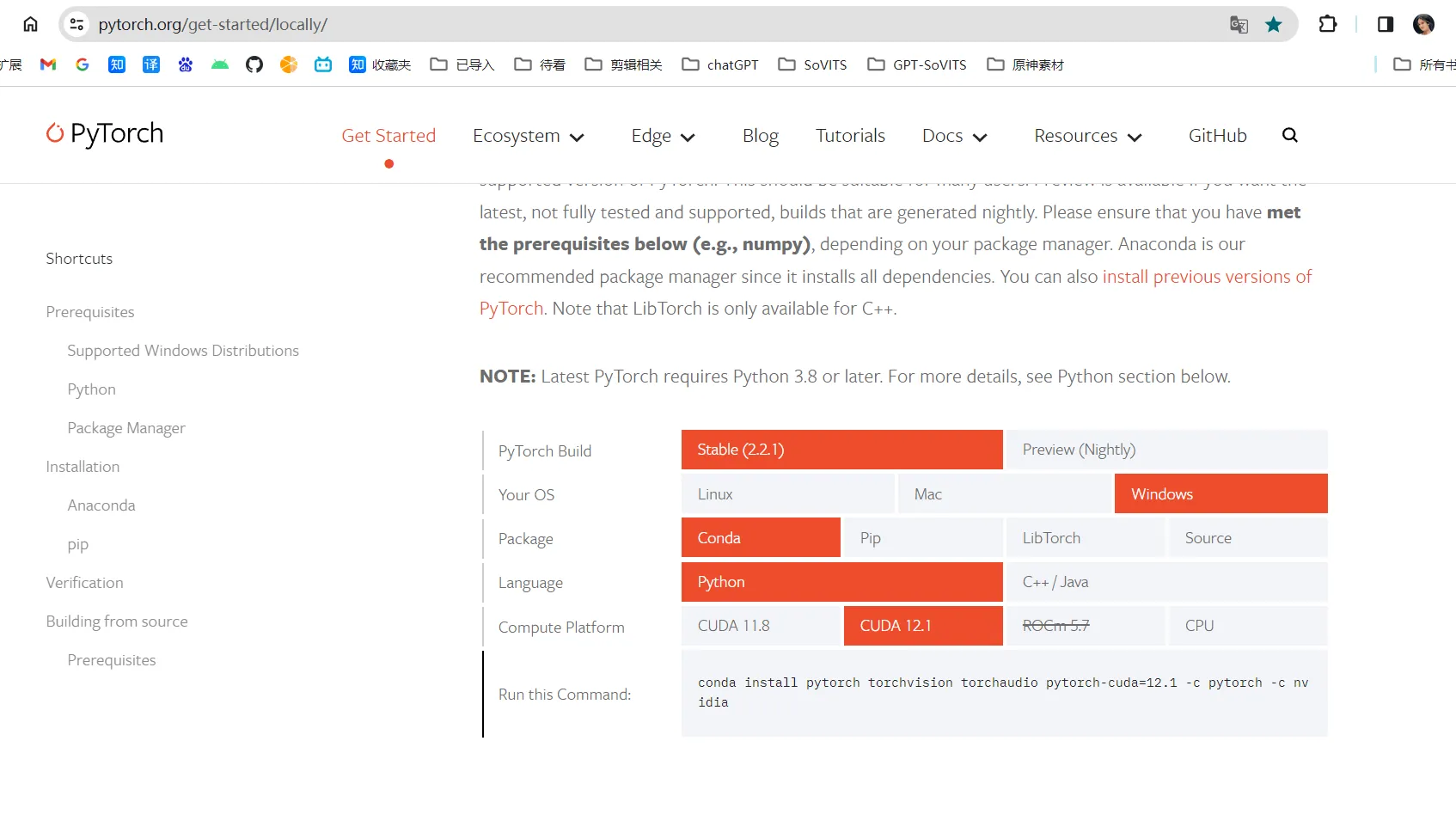Expand the Resources menu
The image size is (1456, 839).
(x=1088, y=136)
